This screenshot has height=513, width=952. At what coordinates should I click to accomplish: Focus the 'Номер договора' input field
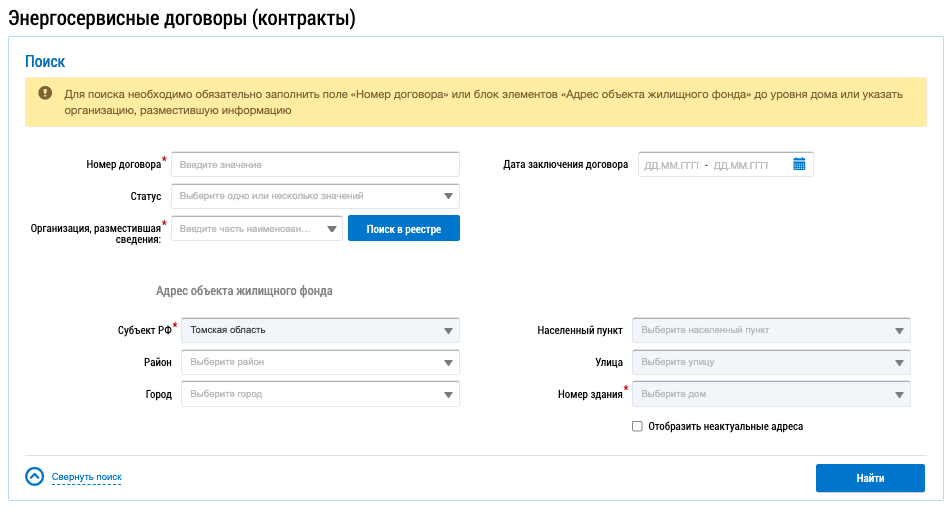315,164
